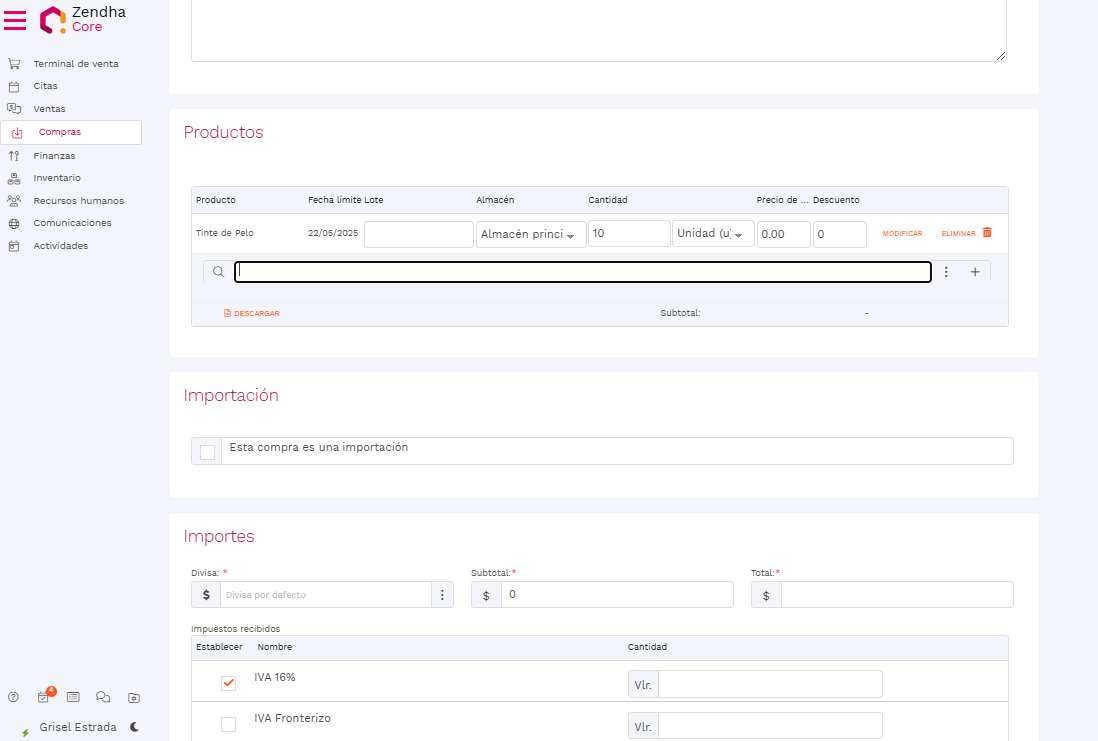Click the DESCARGAR button
This screenshot has height=741, width=1098.
(252, 314)
